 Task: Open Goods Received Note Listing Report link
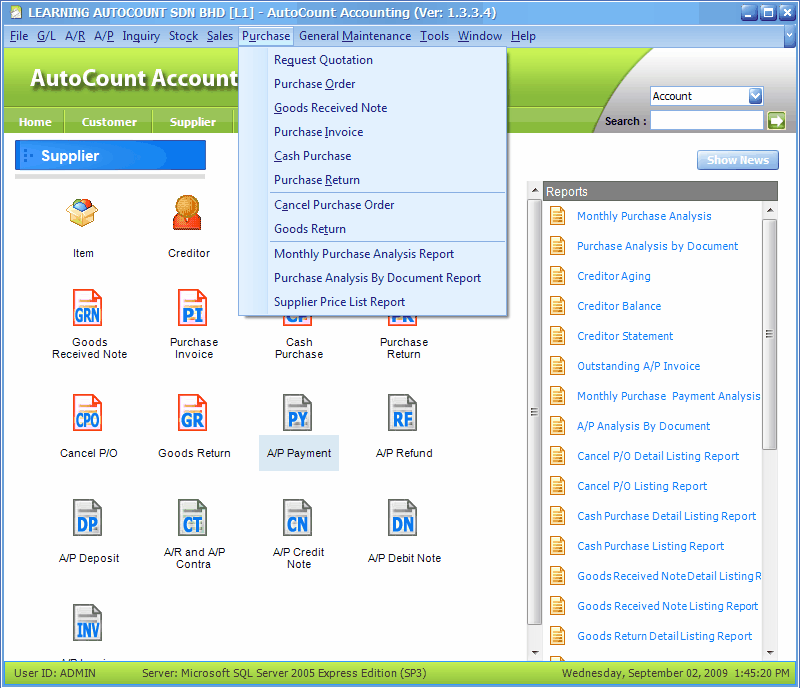pyautogui.click(x=667, y=606)
